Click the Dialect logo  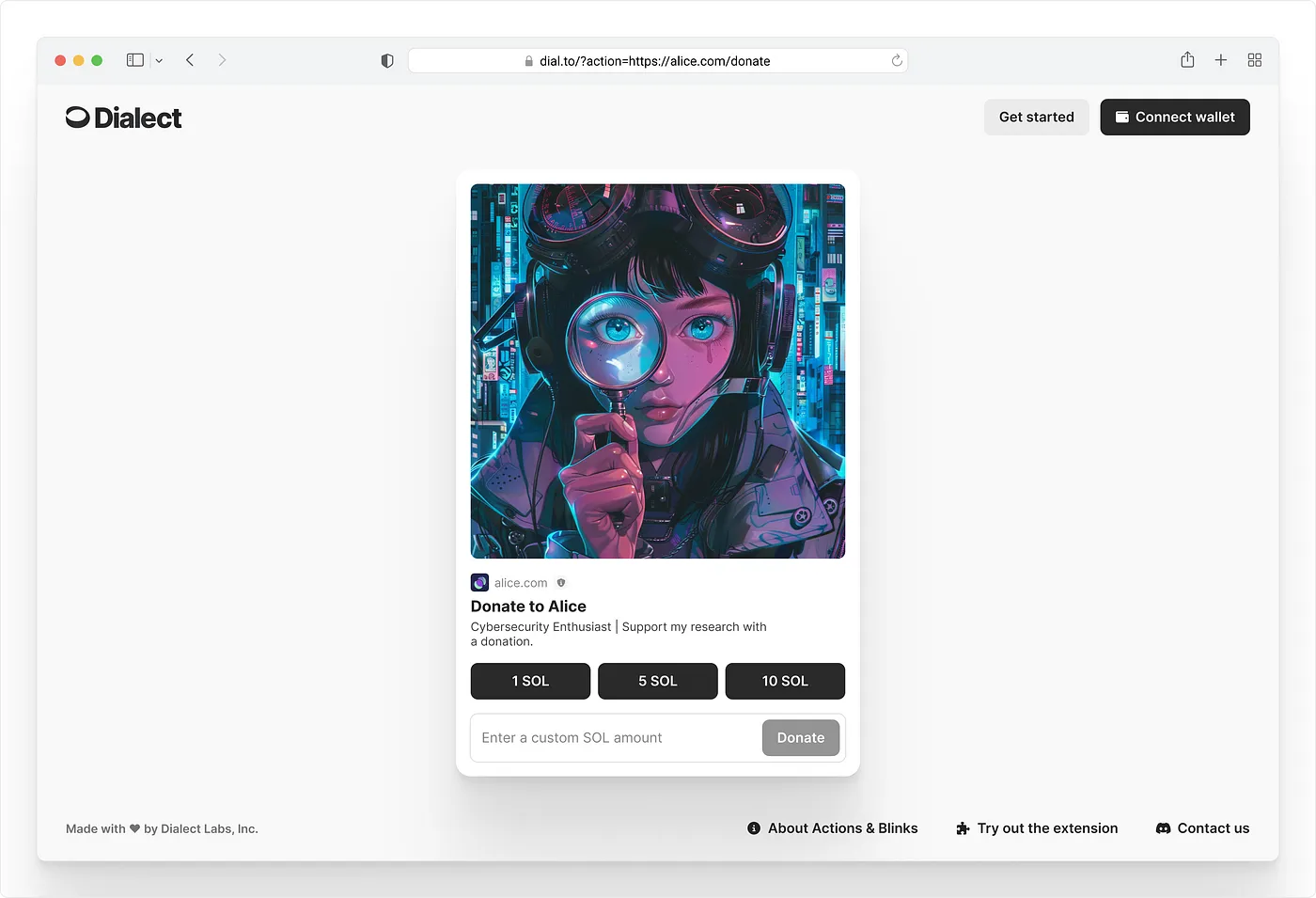click(123, 118)
